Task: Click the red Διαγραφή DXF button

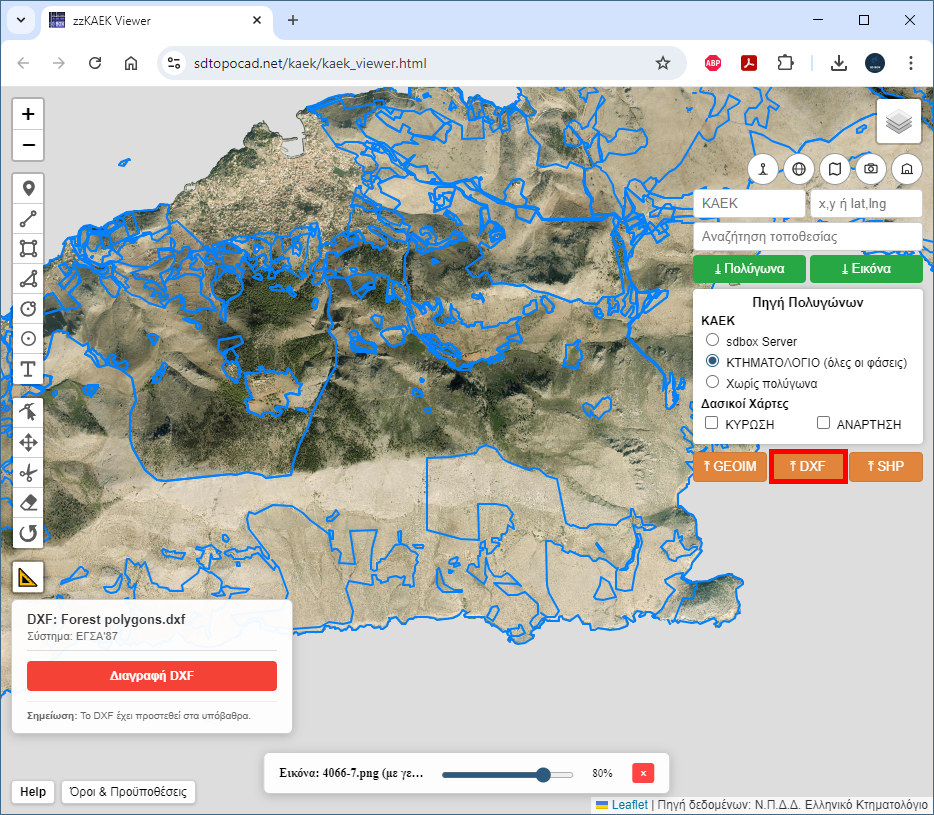Action: pyautogui.click(x=151, y=675)
